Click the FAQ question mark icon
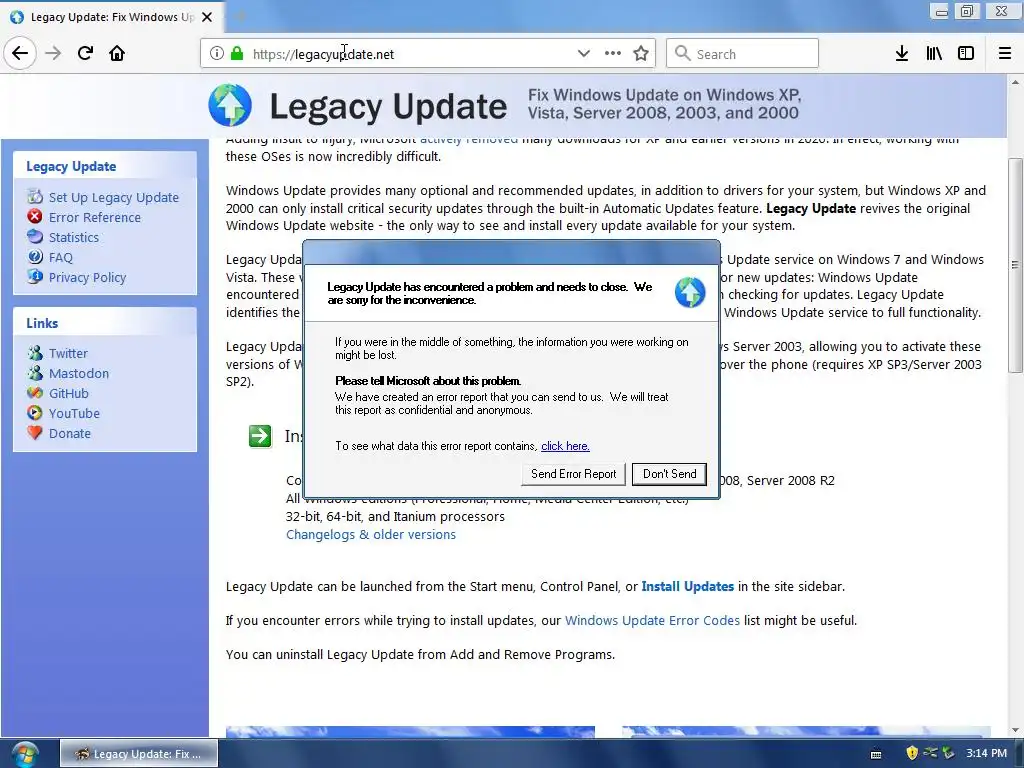Image resolution: width=1024 pixels, height=768 pixels. tap(35, 257)
